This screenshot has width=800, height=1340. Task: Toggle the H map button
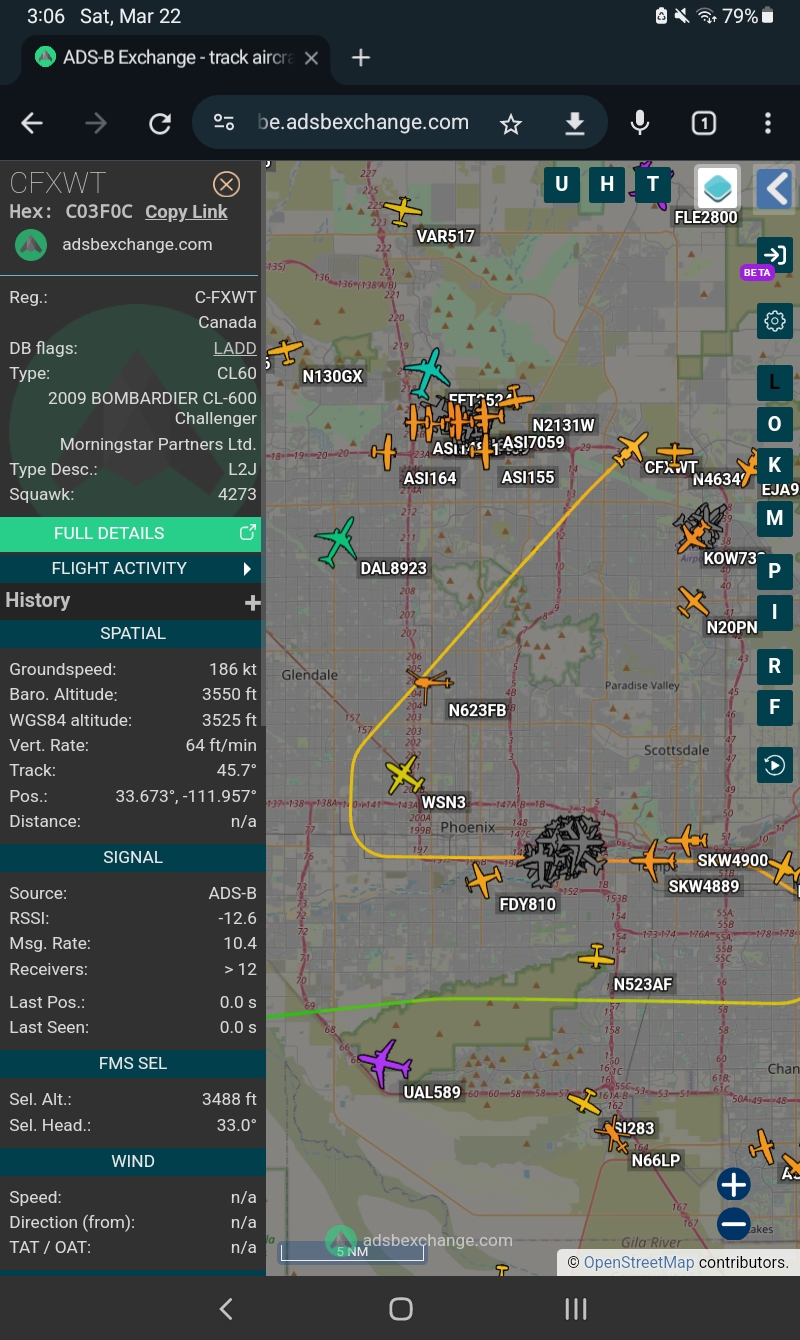coord(607,184)
